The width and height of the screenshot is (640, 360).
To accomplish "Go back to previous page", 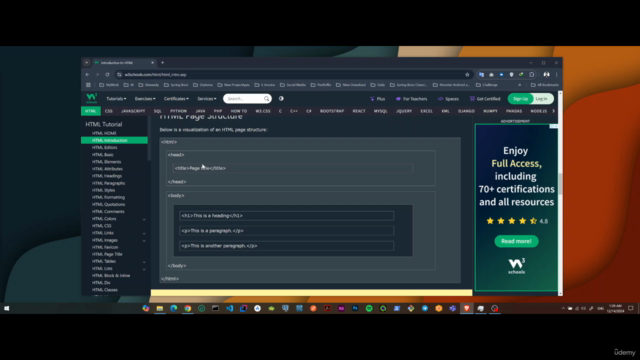I will click(x=87, y=75).
